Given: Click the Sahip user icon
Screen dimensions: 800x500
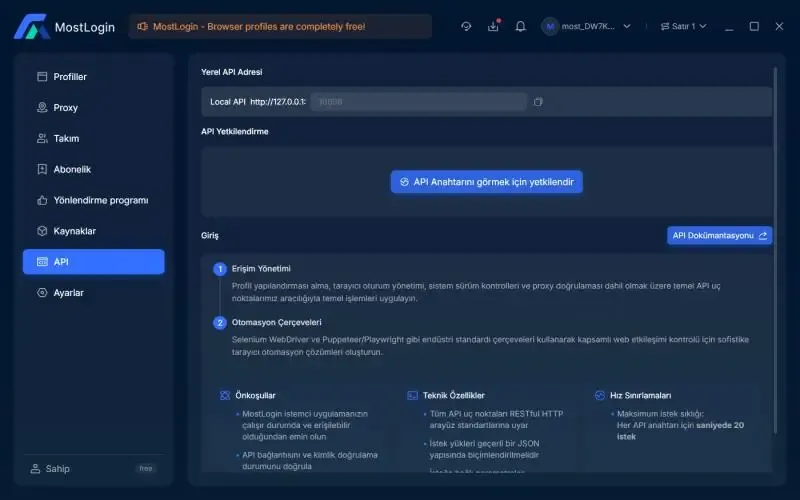Looking at the screenshot, I should pyautogui.click(x=35, y=468).
